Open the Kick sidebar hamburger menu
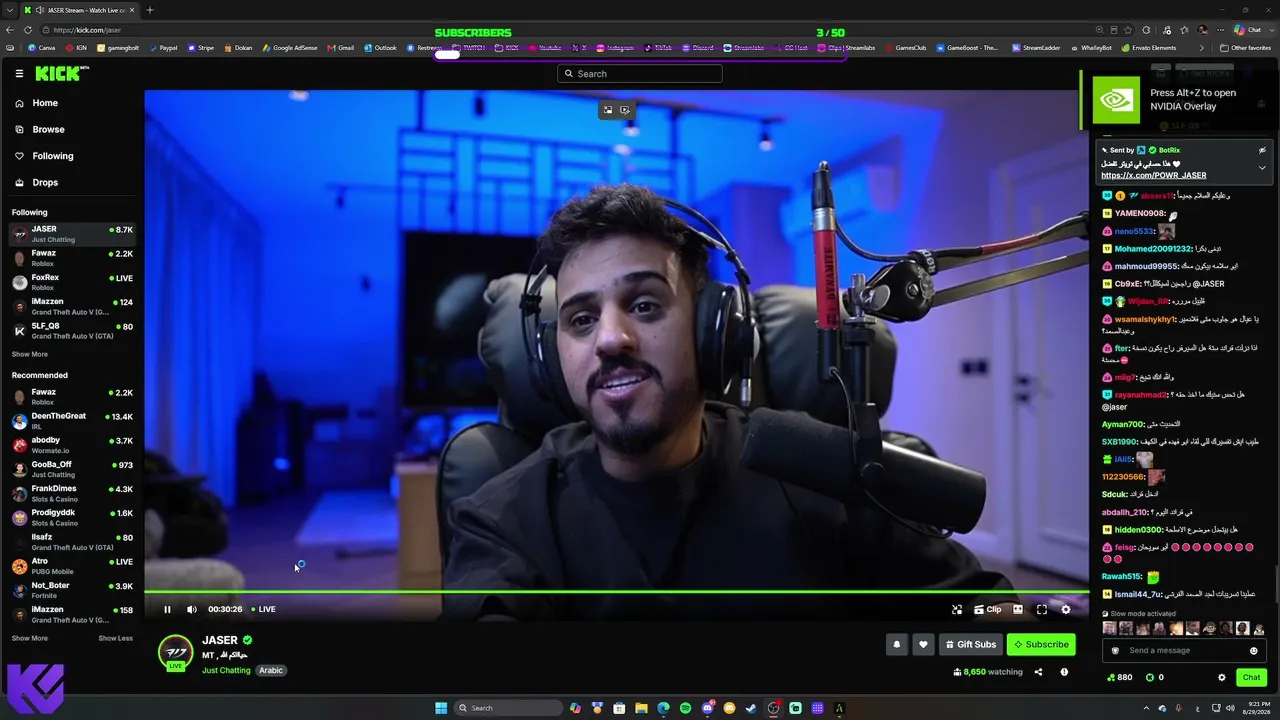This screenshot has width=1280, height=720. (19, 73)
